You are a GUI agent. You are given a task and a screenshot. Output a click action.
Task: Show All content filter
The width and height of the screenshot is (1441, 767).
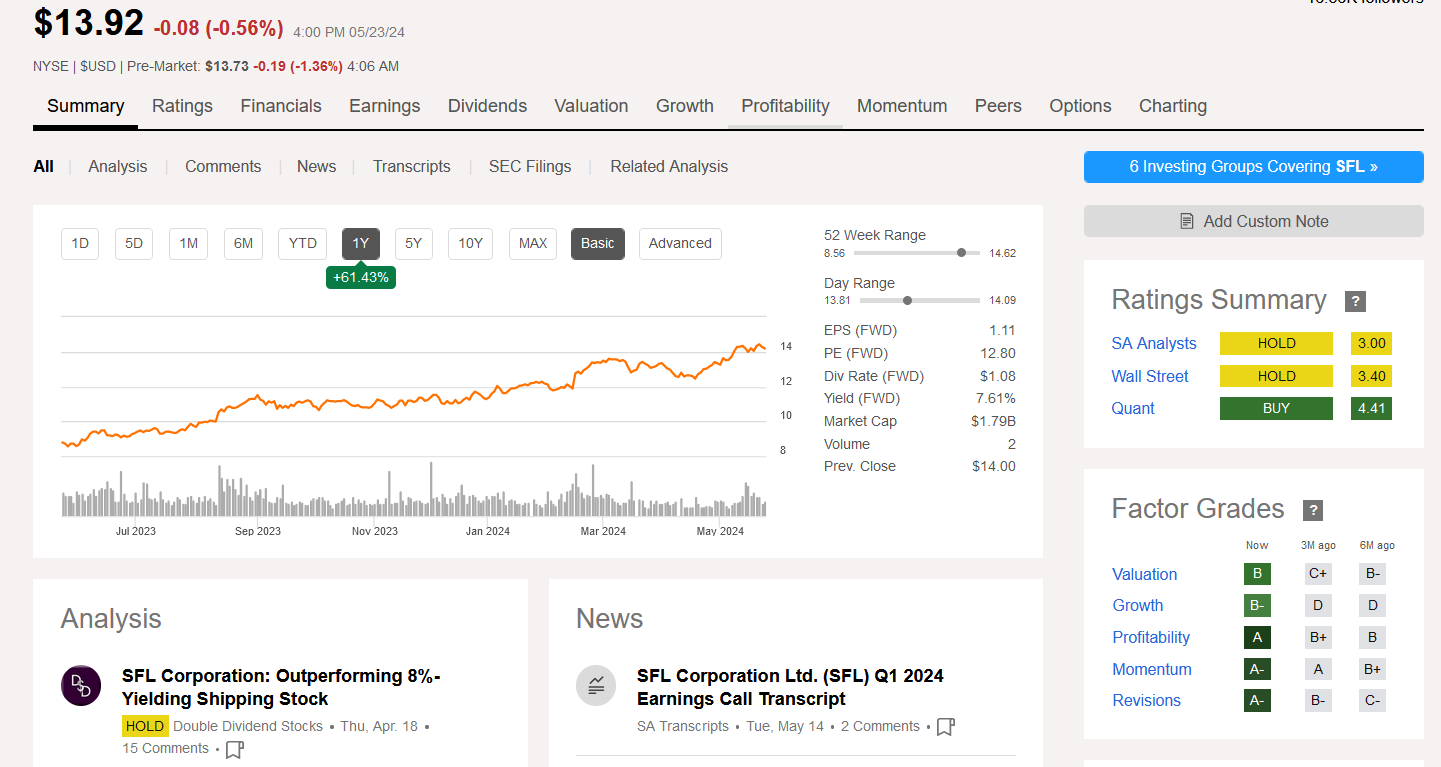pos(43,167)
